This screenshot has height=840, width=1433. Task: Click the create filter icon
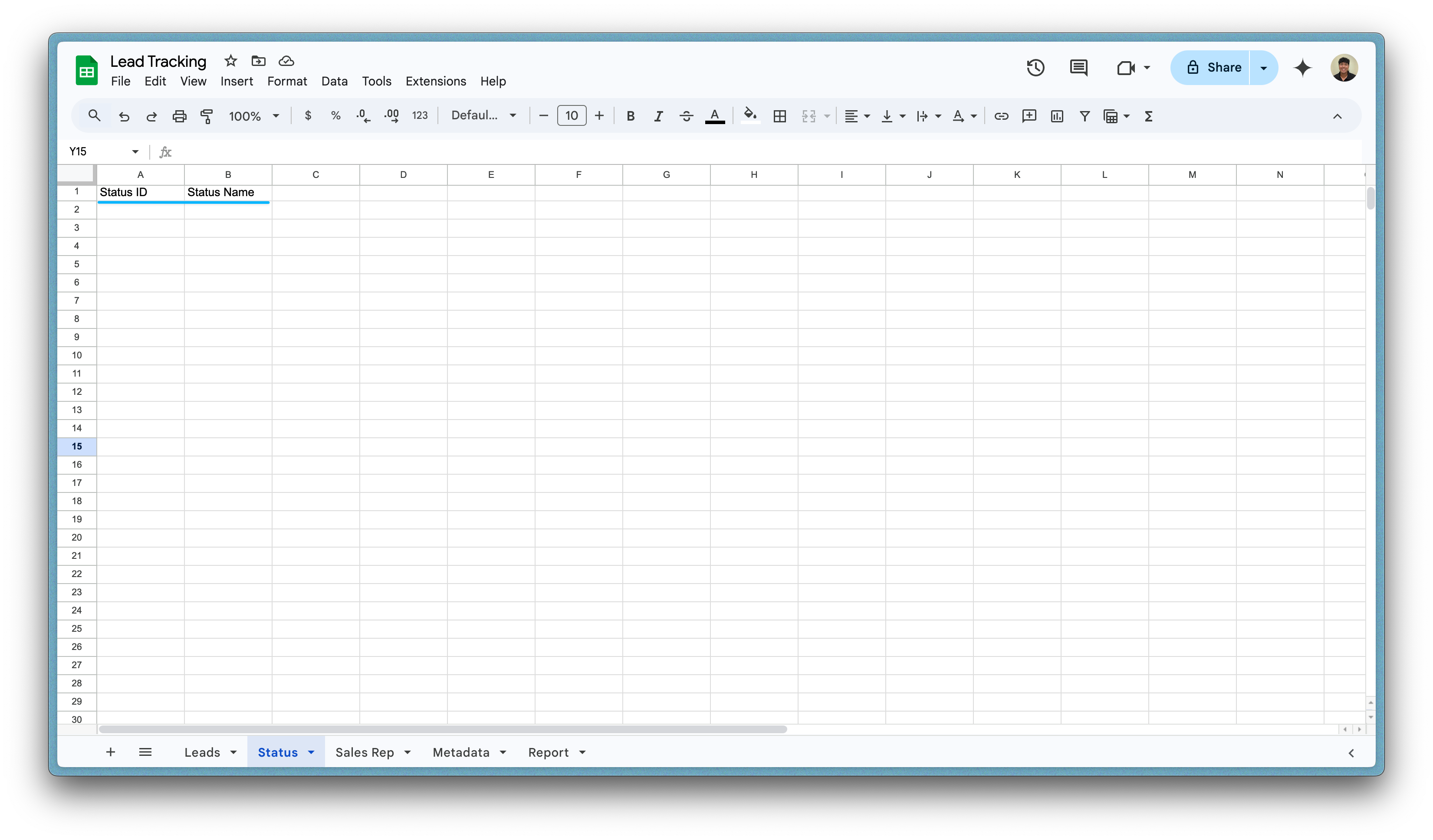[x=1085, y=117]
